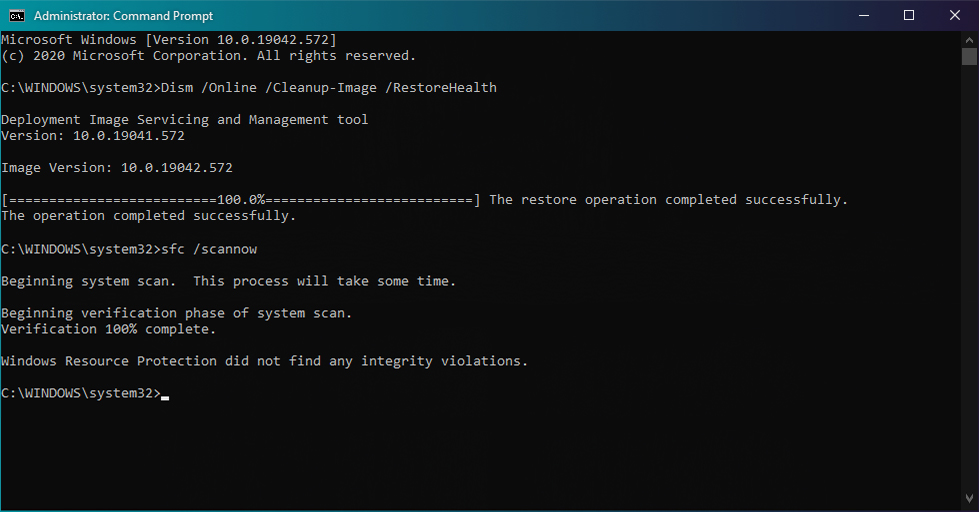
Task: Click 'The restore operation completed successfully.' text
Action: 669,200
